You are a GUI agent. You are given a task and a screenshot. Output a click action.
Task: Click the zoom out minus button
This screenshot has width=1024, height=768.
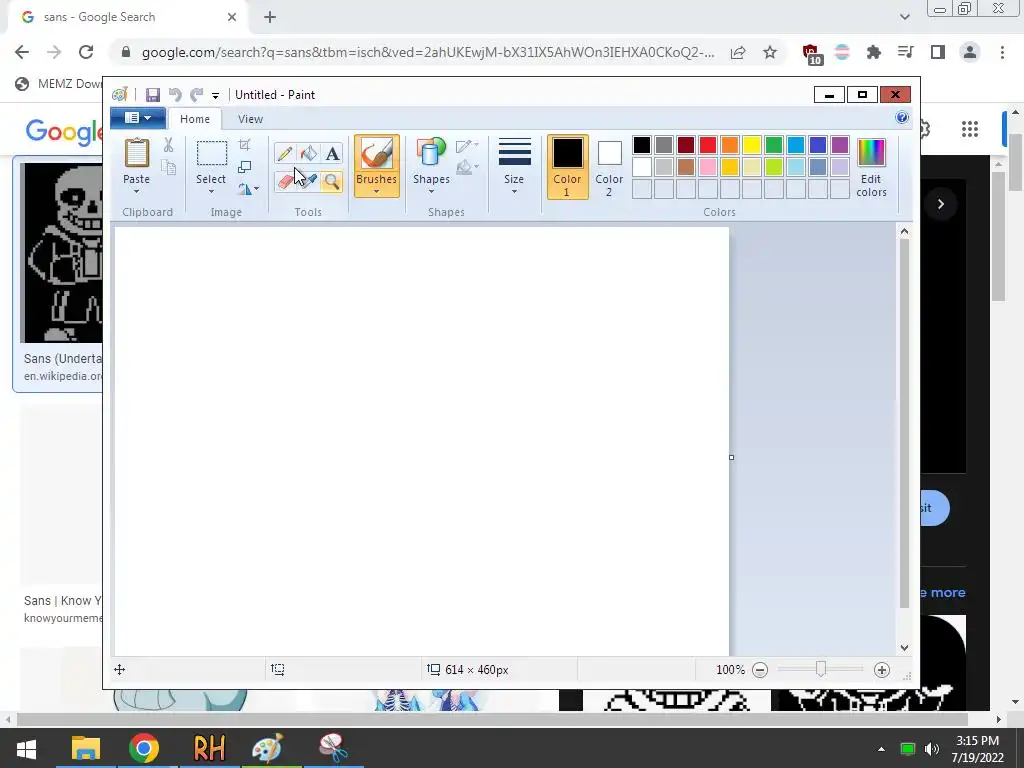760,669
